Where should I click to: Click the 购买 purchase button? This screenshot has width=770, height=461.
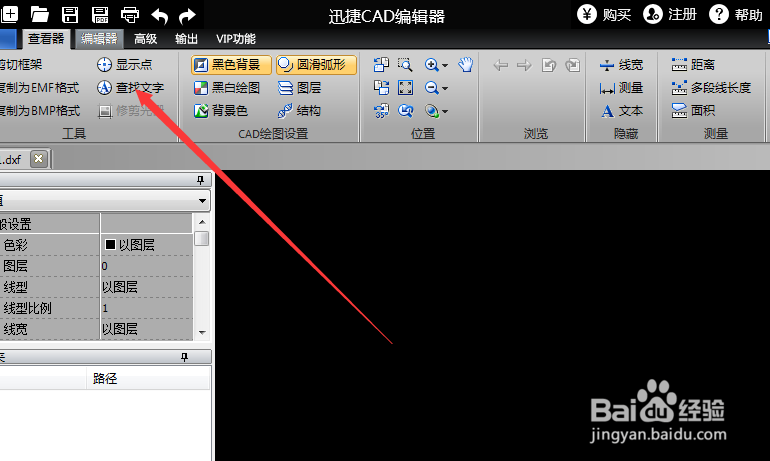tap(604, 14)
